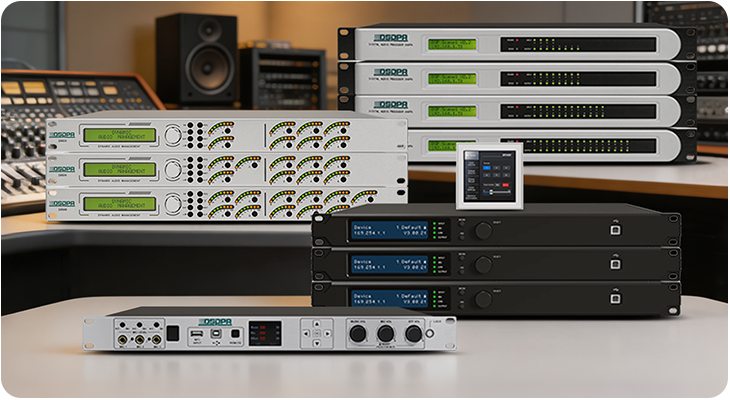
Task: Click the blue Device display on the top black unit
Action: pos(390,230)
